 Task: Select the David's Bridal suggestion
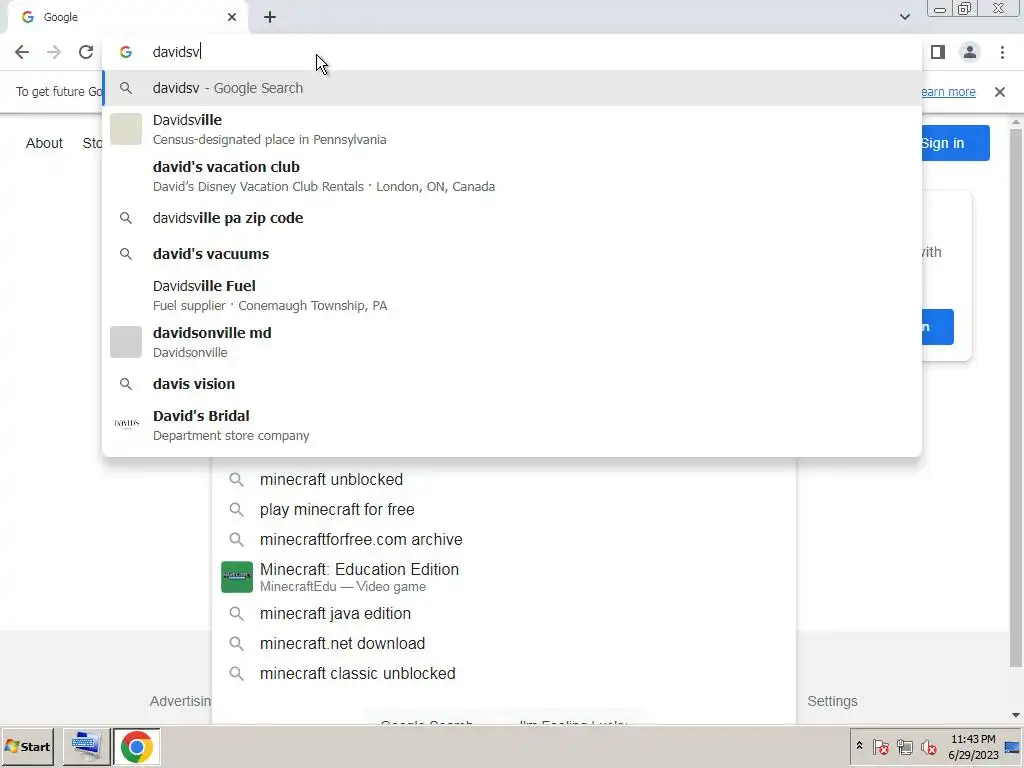(x=512, y=425)
